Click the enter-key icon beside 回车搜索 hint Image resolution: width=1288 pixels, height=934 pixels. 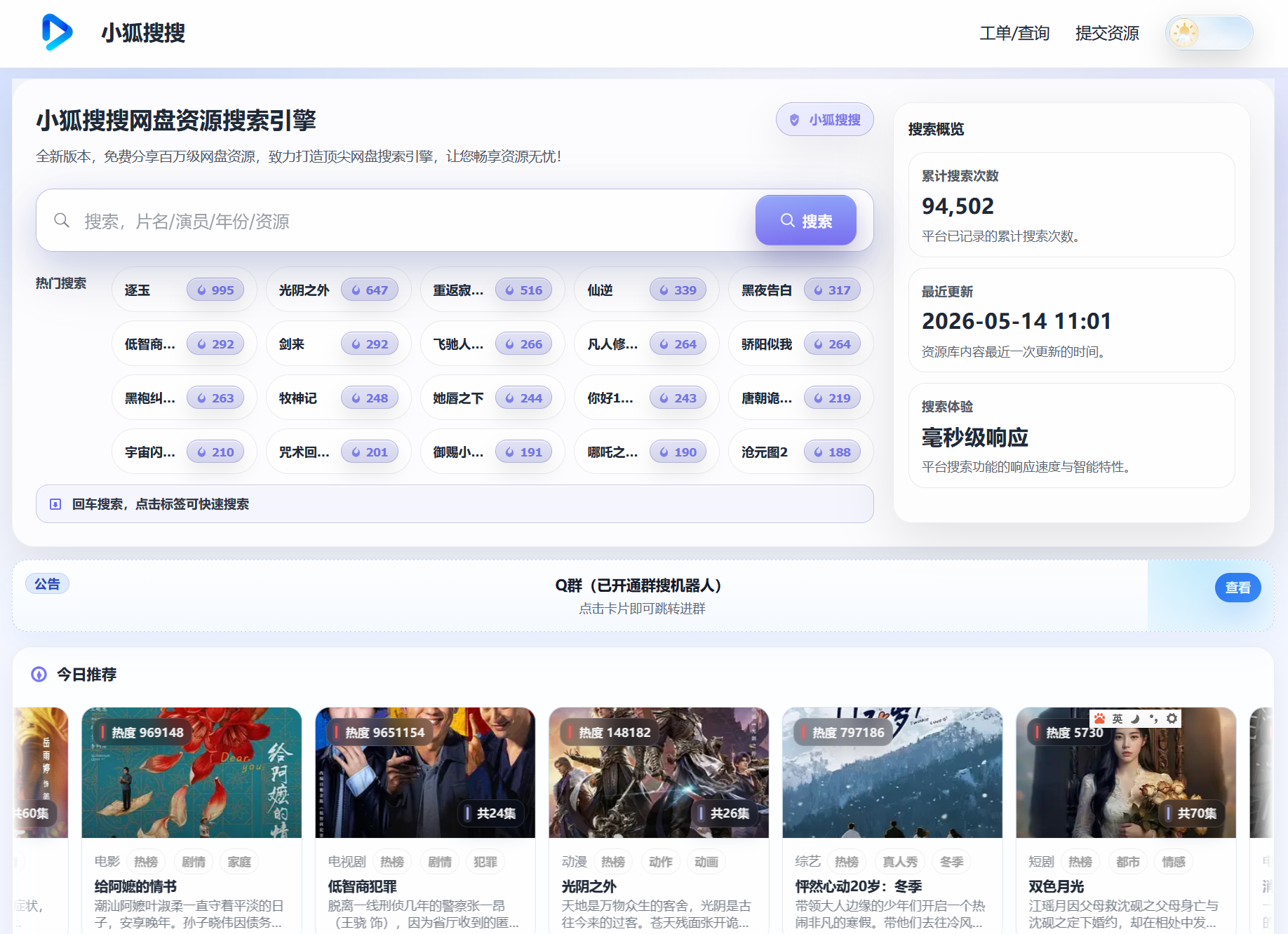[x=55, y=504]
